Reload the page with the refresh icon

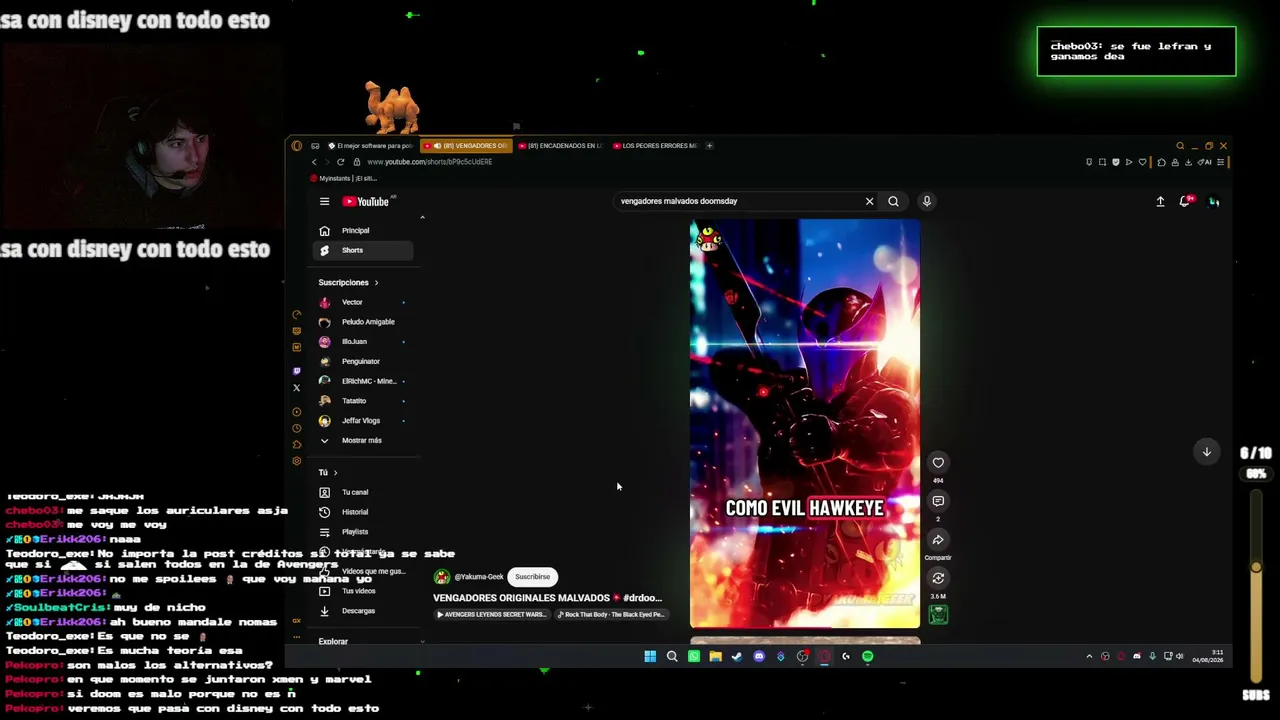[340, 162]
